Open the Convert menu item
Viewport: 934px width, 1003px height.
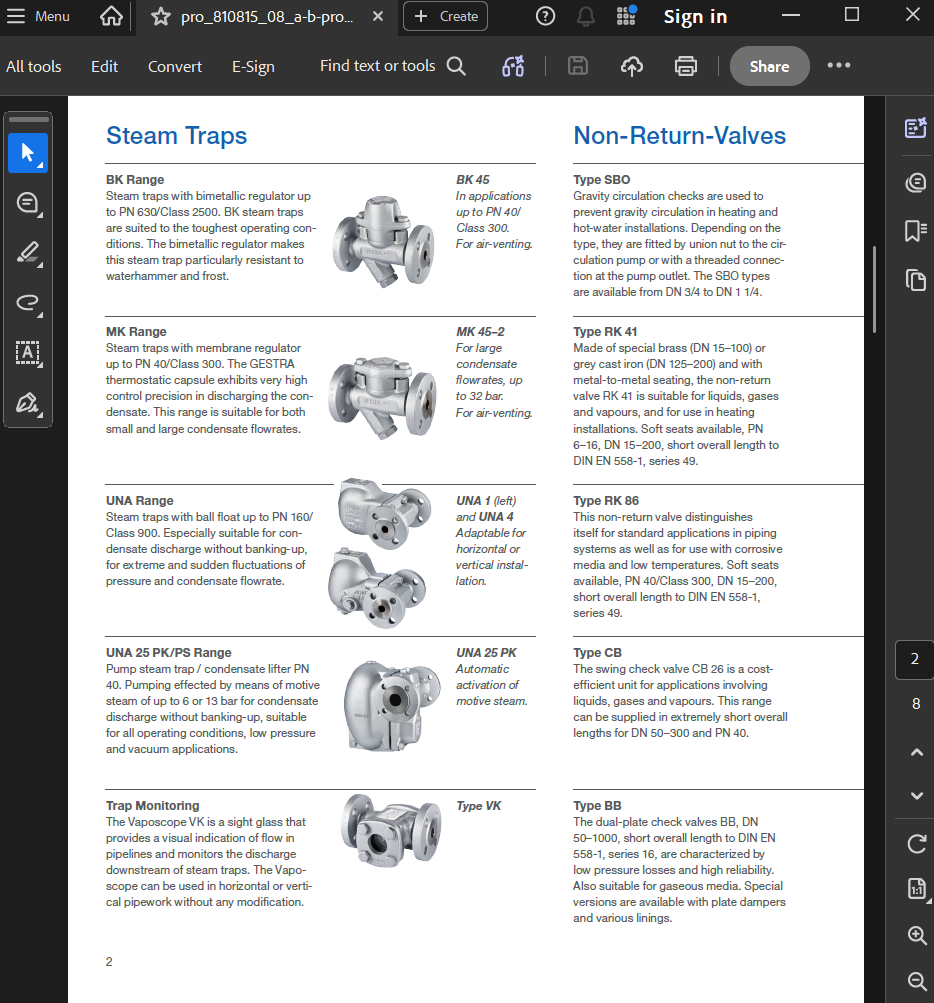(175, 67)
